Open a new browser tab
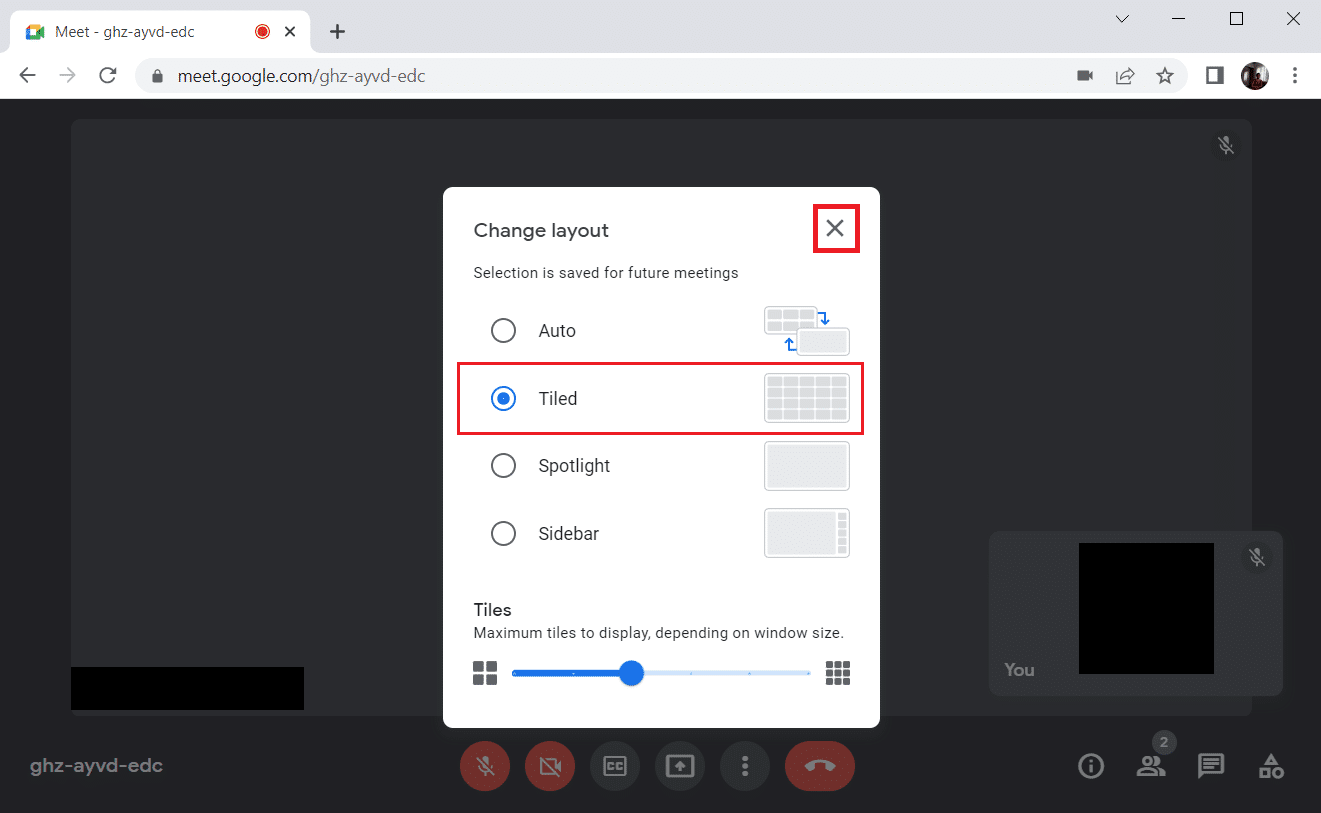Image resolution: width=1321 pixels, height=813 pixels. [338, 32]
